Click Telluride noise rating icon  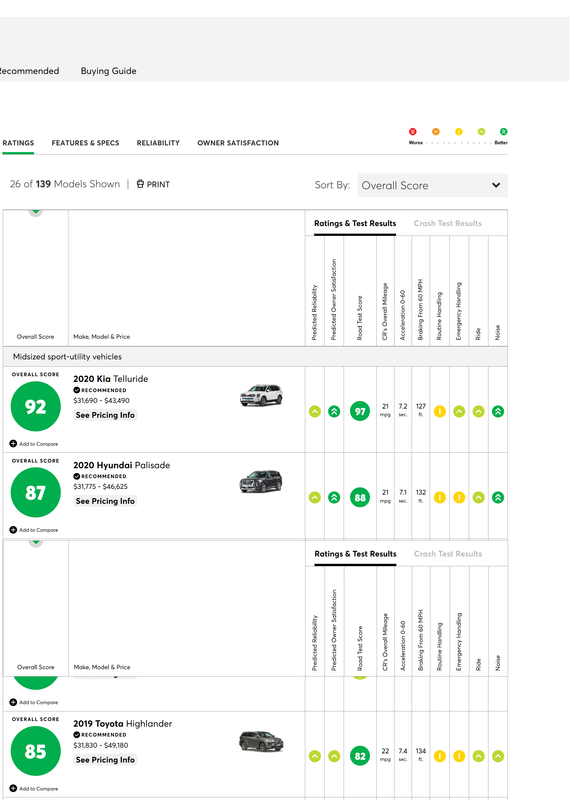(498, 411)
